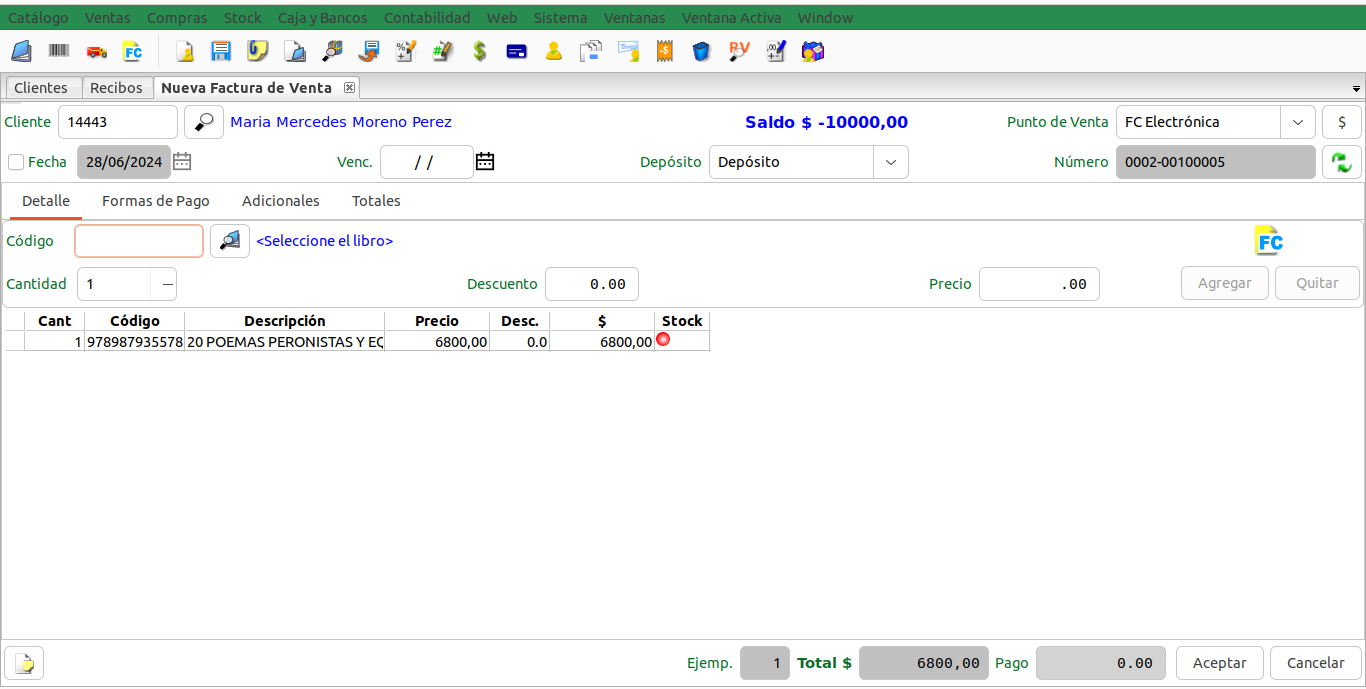Viewport: 1366px width, 689px height.
Task: Click the red delivery truck icon
Action: click(96, 51)
